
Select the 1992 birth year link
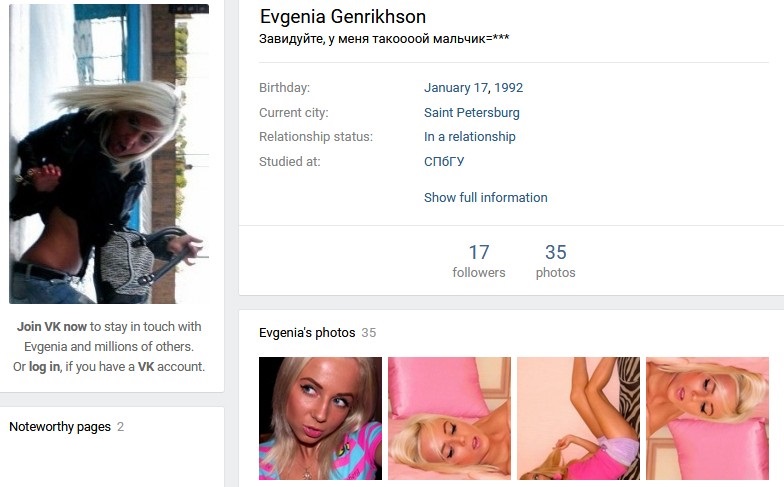(x=508, y=88)
